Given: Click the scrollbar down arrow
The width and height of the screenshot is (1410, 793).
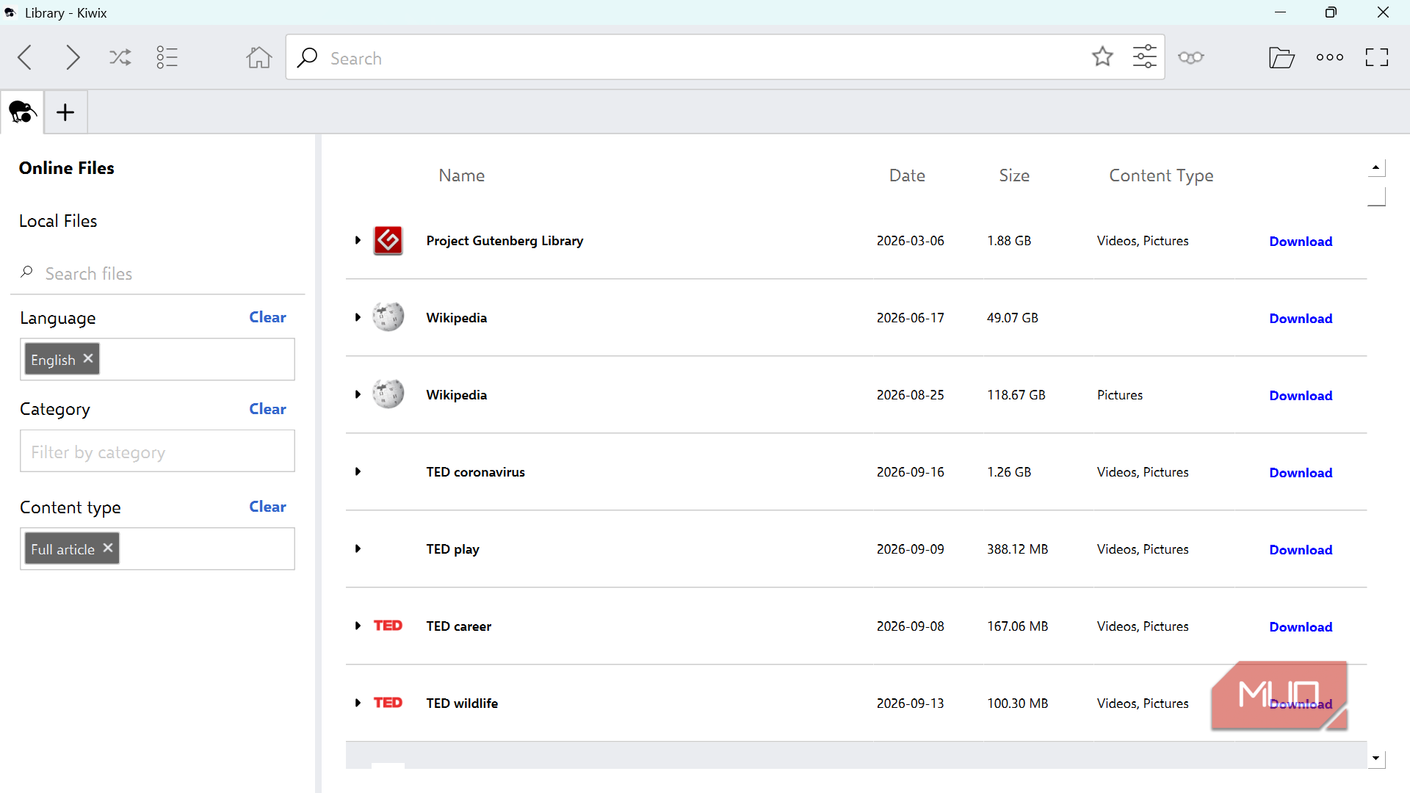Looking at the screenshot, I should 1376,759.
